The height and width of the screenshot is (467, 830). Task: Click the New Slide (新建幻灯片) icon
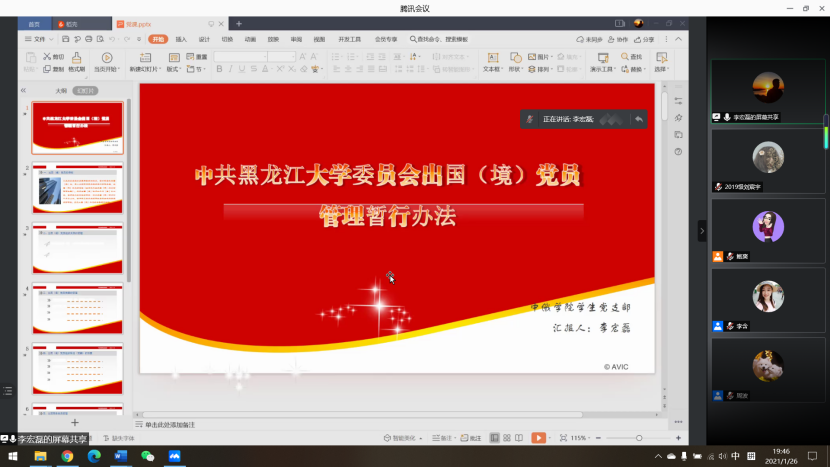coord(145,58)
